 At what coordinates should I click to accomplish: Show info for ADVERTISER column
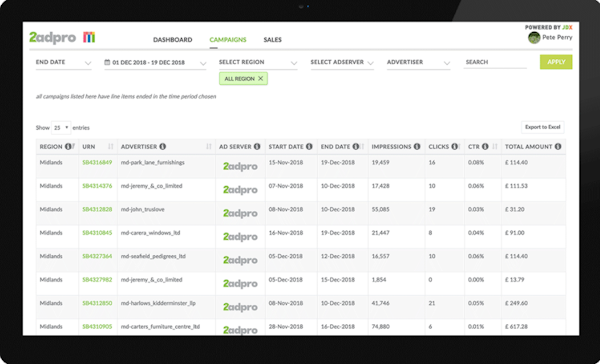tap(163, 147)
